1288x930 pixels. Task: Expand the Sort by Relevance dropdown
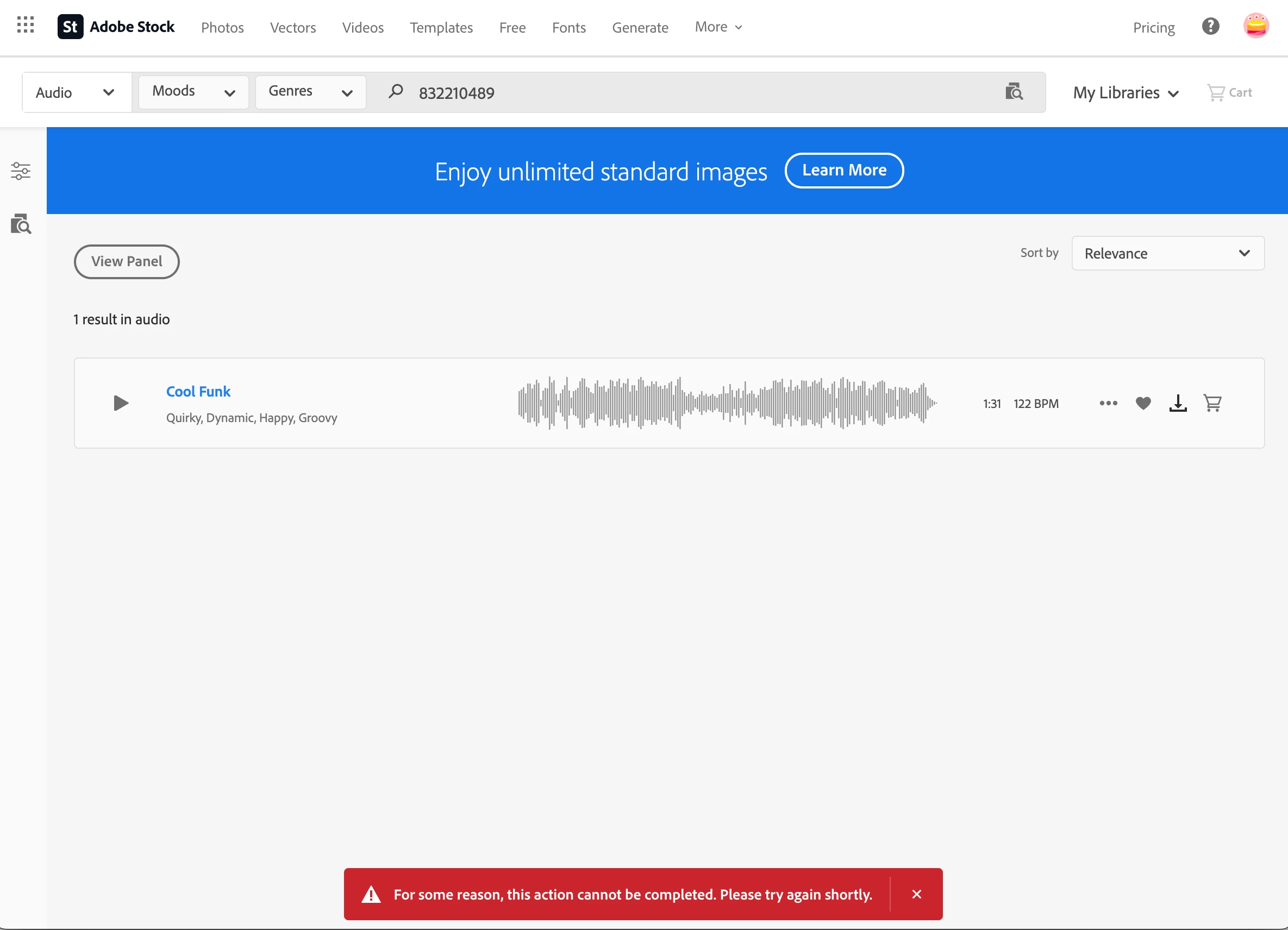coord(1167,253)
